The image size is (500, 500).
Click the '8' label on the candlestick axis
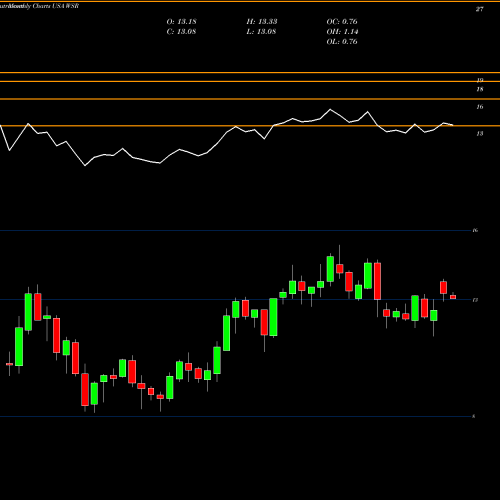click(x=474, y=416)
